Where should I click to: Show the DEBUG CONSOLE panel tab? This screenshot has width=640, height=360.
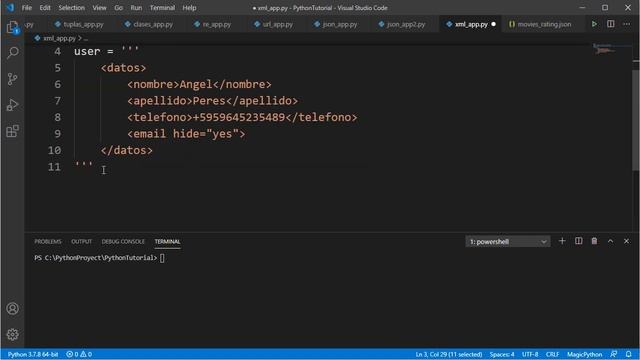point(123,242)
